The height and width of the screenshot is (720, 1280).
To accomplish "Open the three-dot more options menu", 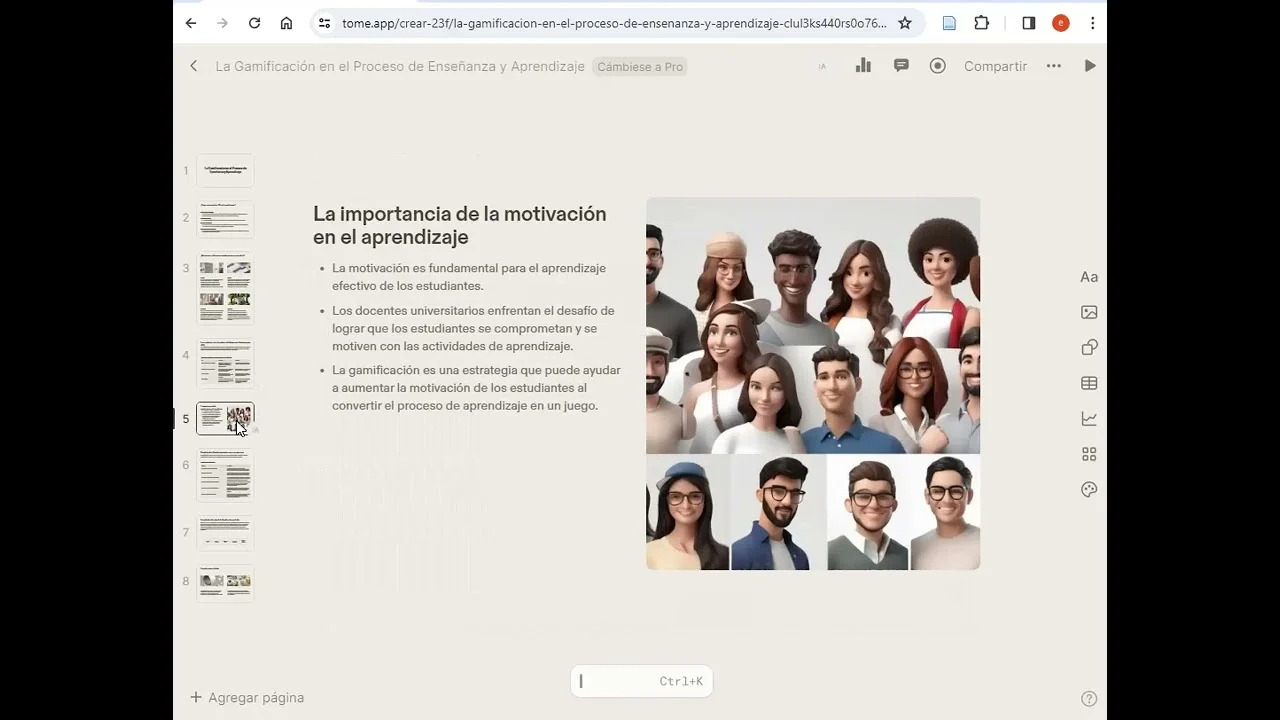I will 1053,66.
